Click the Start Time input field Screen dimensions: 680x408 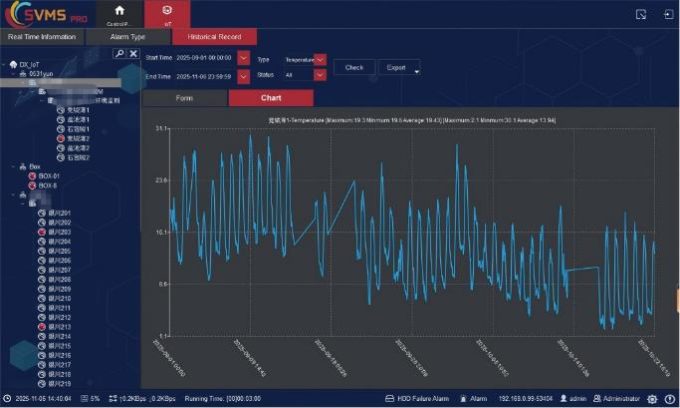pos(205,58)
